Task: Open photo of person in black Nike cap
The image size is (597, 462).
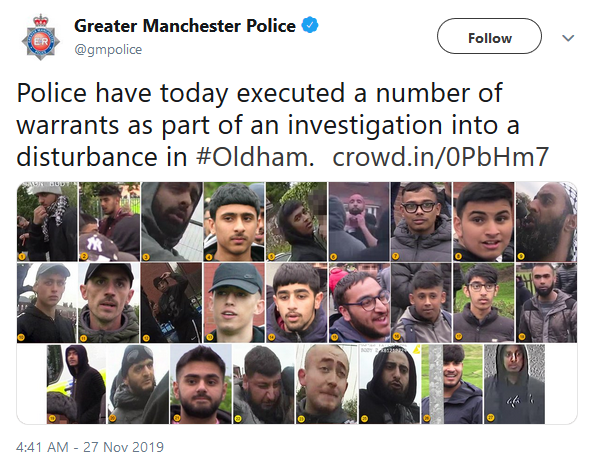Action: [x=234, y=303]
